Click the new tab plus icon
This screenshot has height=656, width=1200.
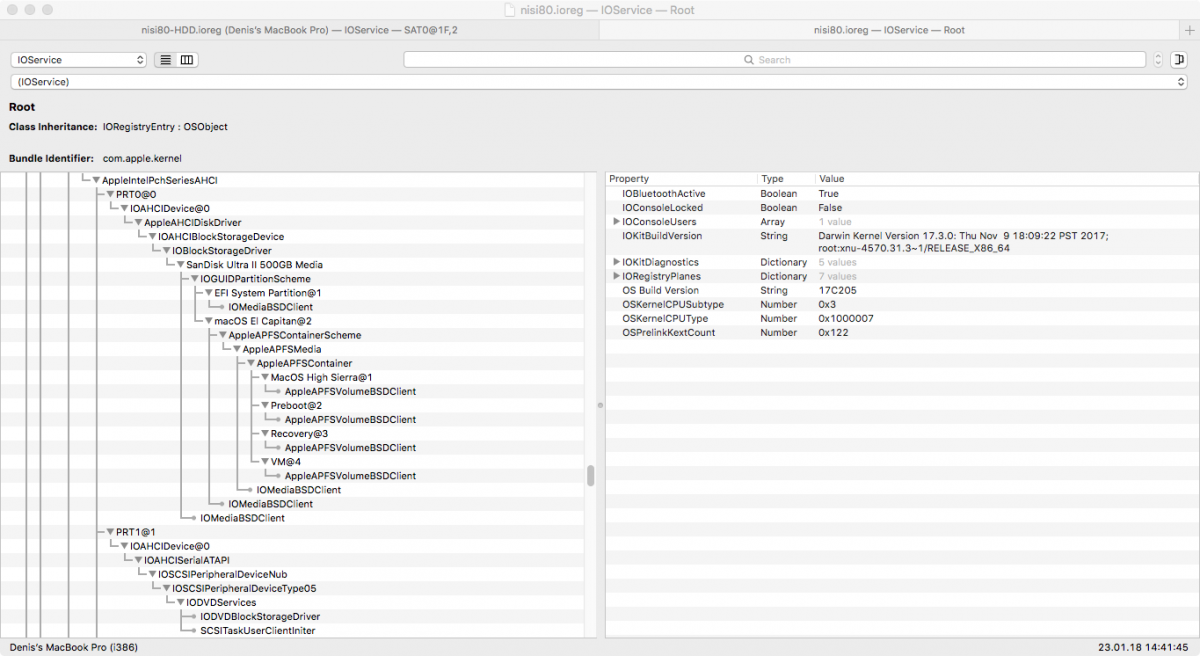[x=1189, y=30]
